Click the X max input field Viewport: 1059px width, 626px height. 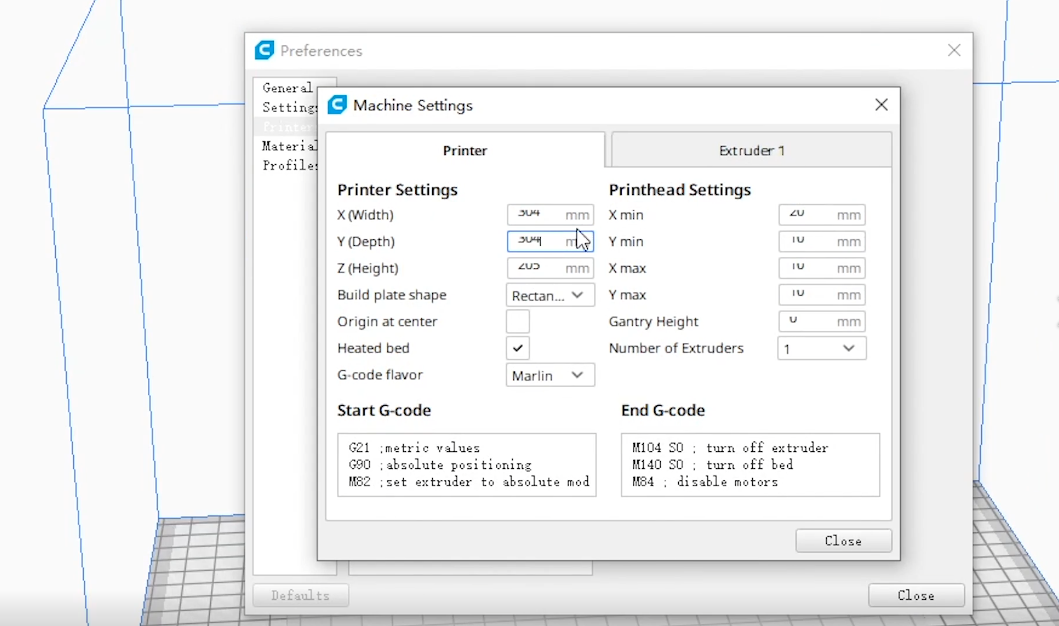point(822,268)
